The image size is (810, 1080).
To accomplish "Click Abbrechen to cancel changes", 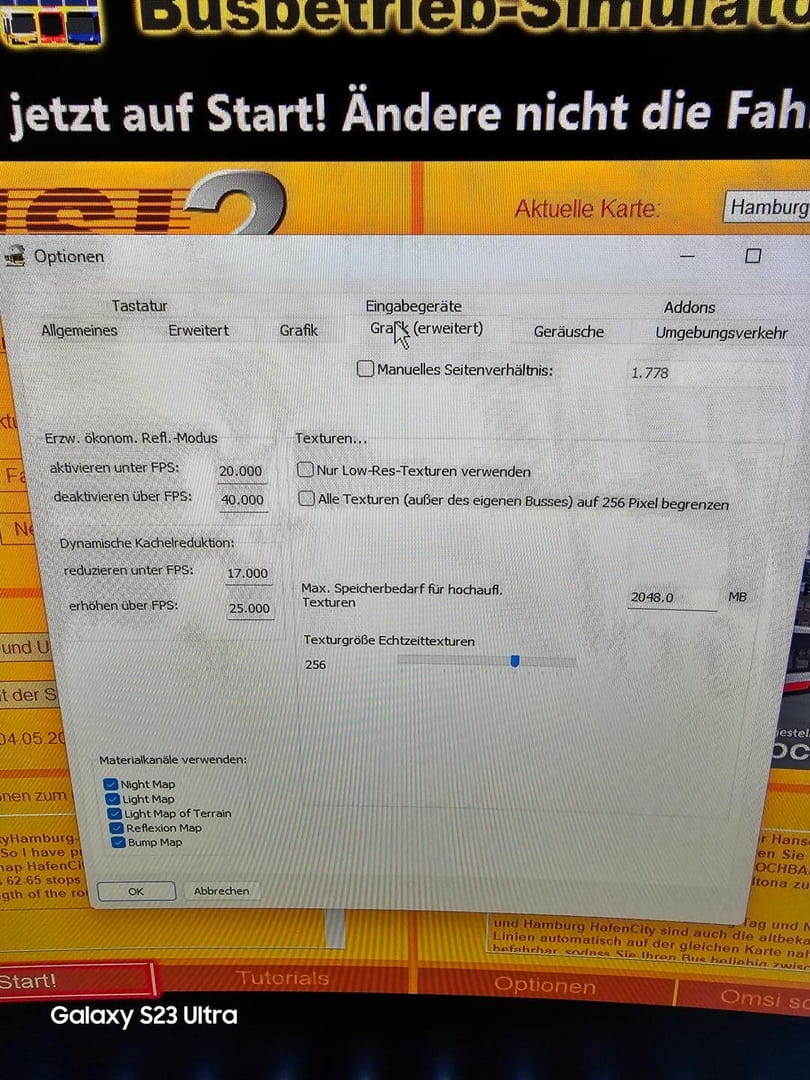I will 222,891.
